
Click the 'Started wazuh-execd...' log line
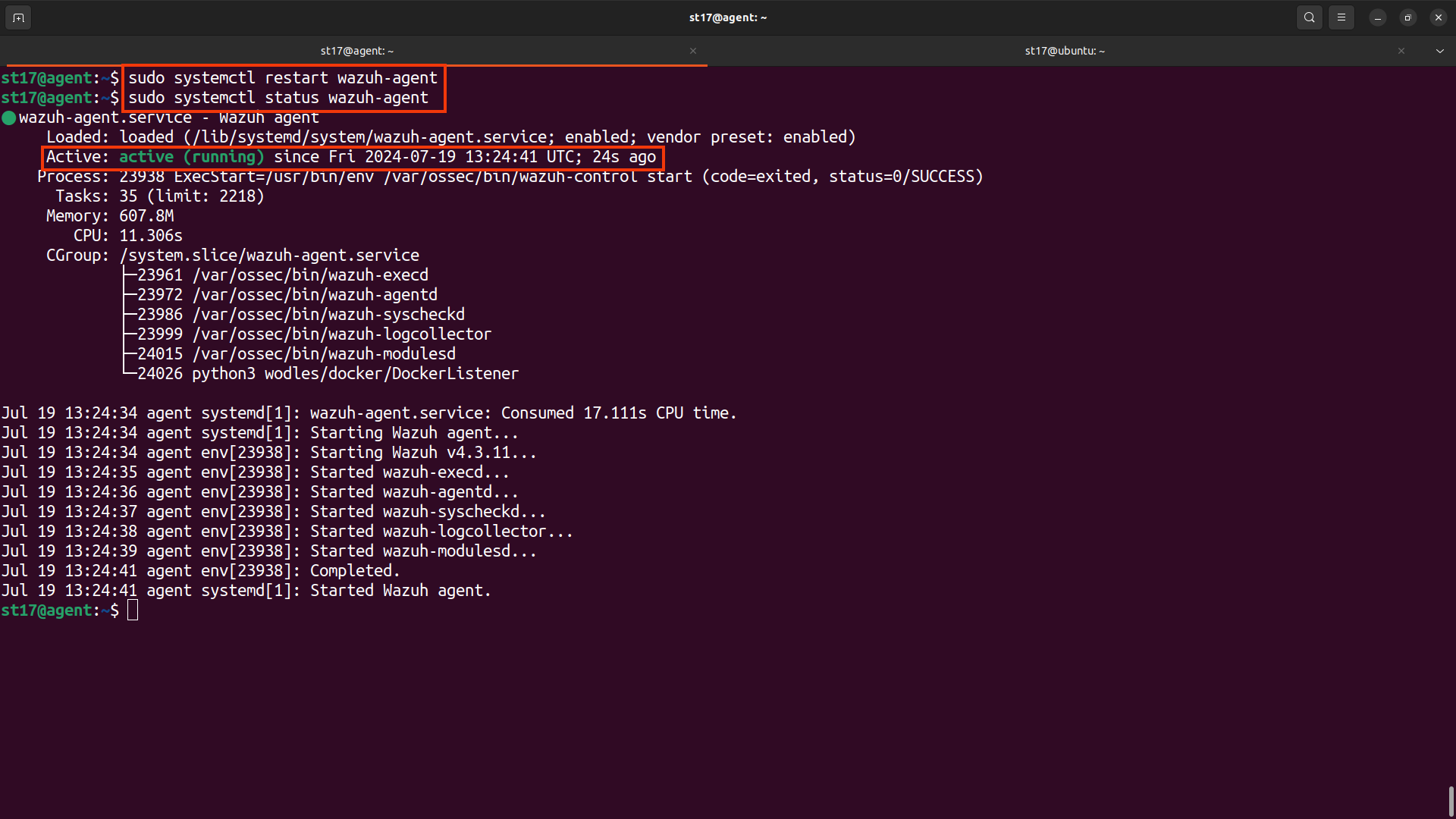coord(256,472)
